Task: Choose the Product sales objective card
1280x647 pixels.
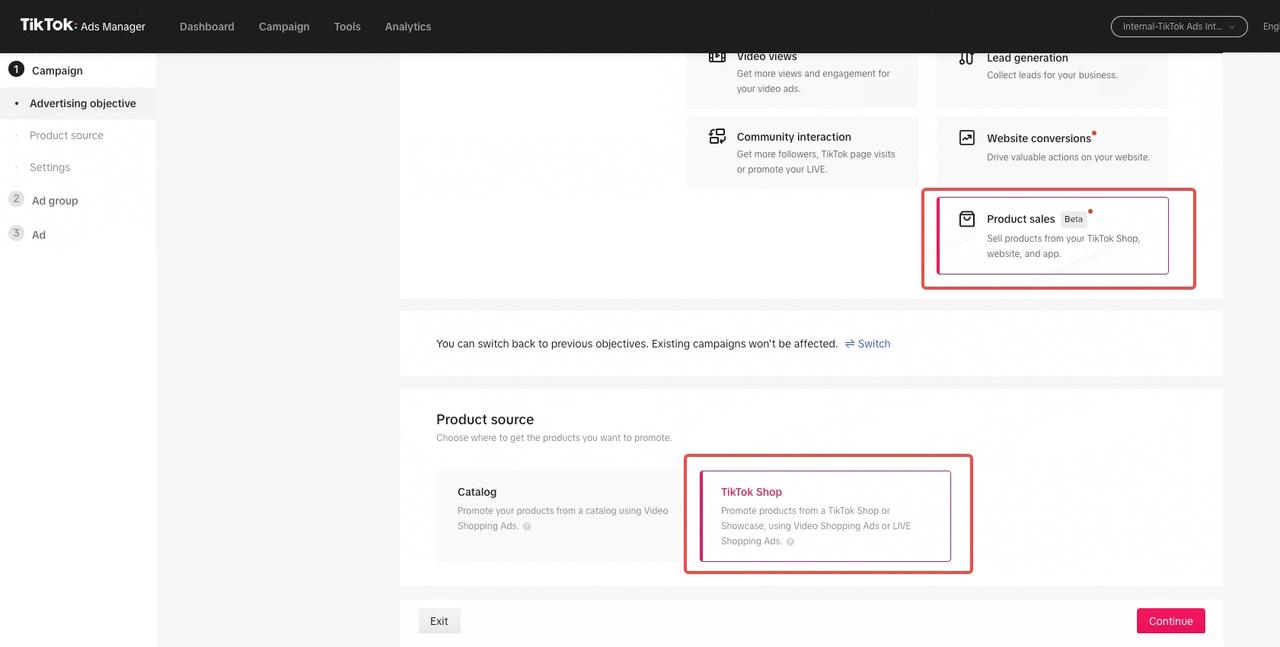Action: pyautogui.click(x=1052, y=235)
